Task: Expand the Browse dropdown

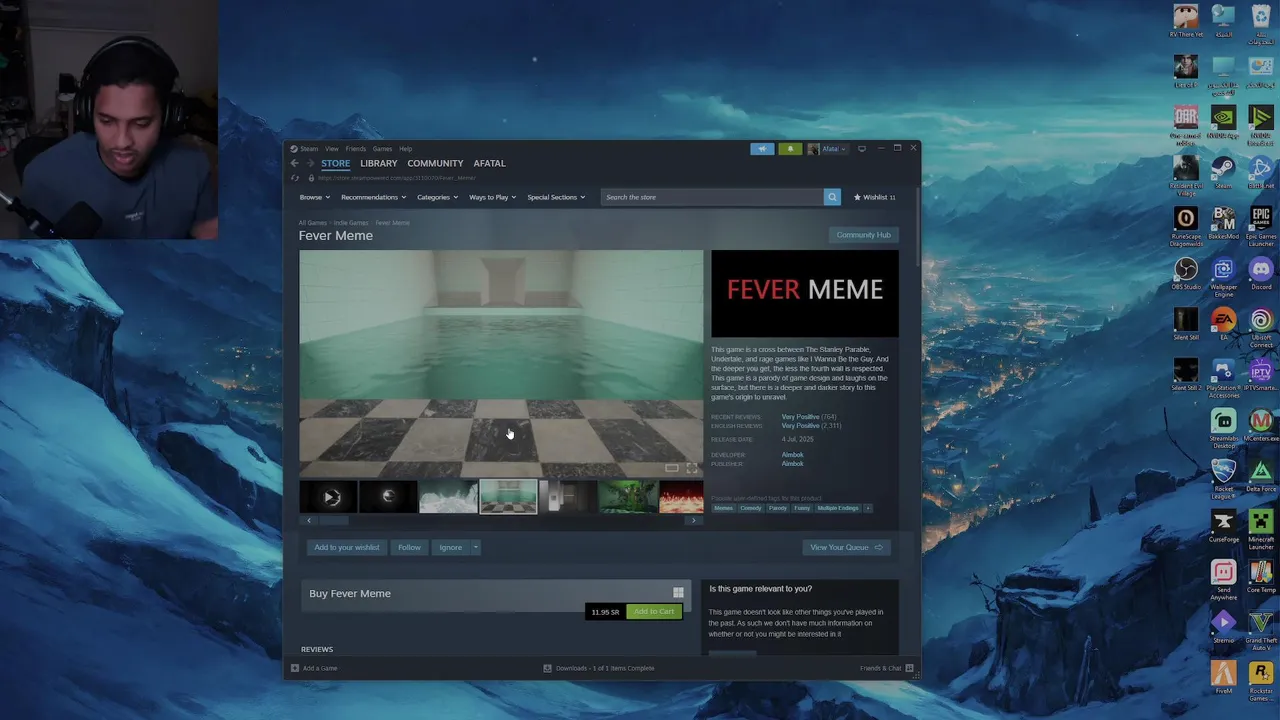Action: [x=314, y=197]
